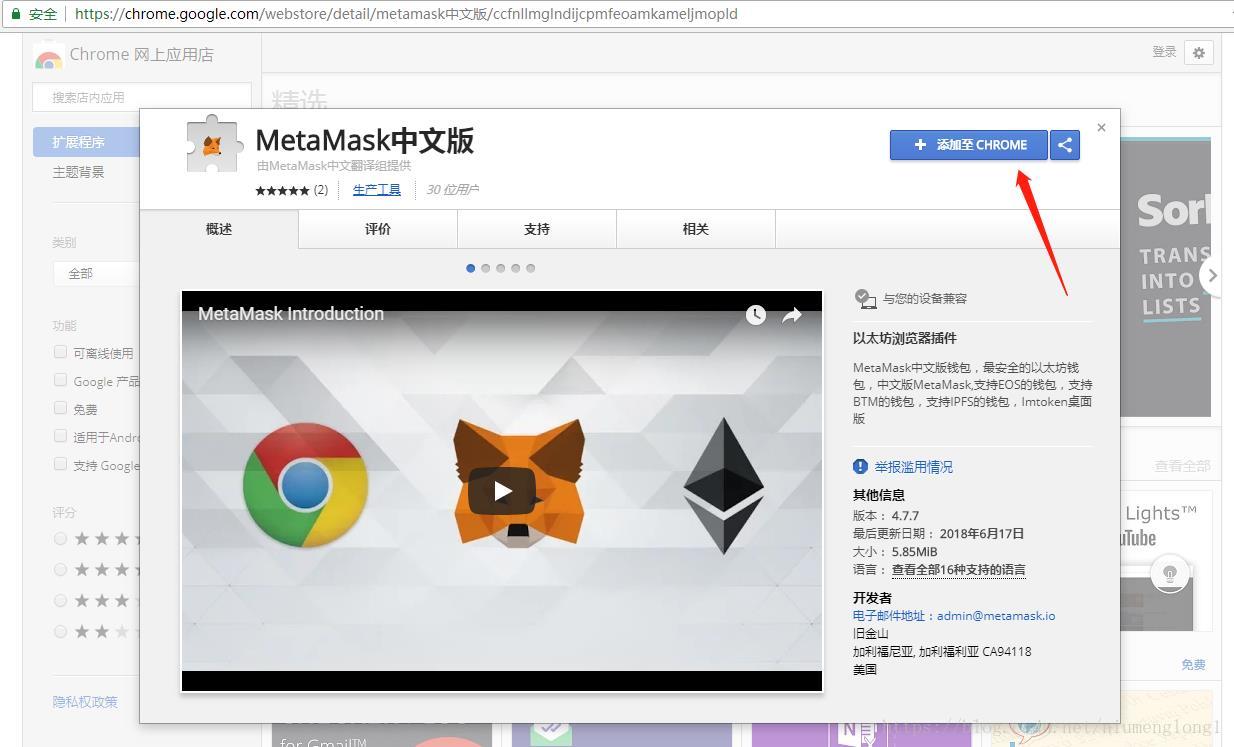Select the three-star rating radio button
This screenshot has height=747, width=1234.
tap(61, 600)
